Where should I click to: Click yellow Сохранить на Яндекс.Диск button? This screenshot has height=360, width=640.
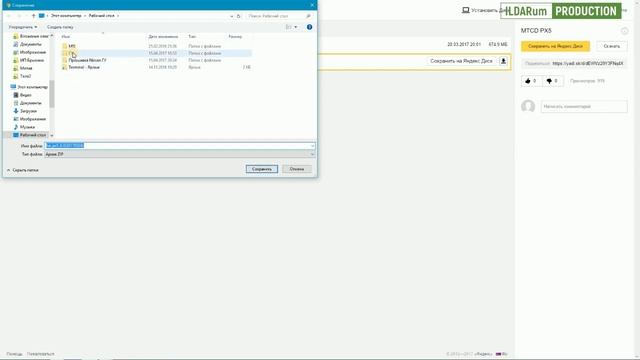pos(555,46)
